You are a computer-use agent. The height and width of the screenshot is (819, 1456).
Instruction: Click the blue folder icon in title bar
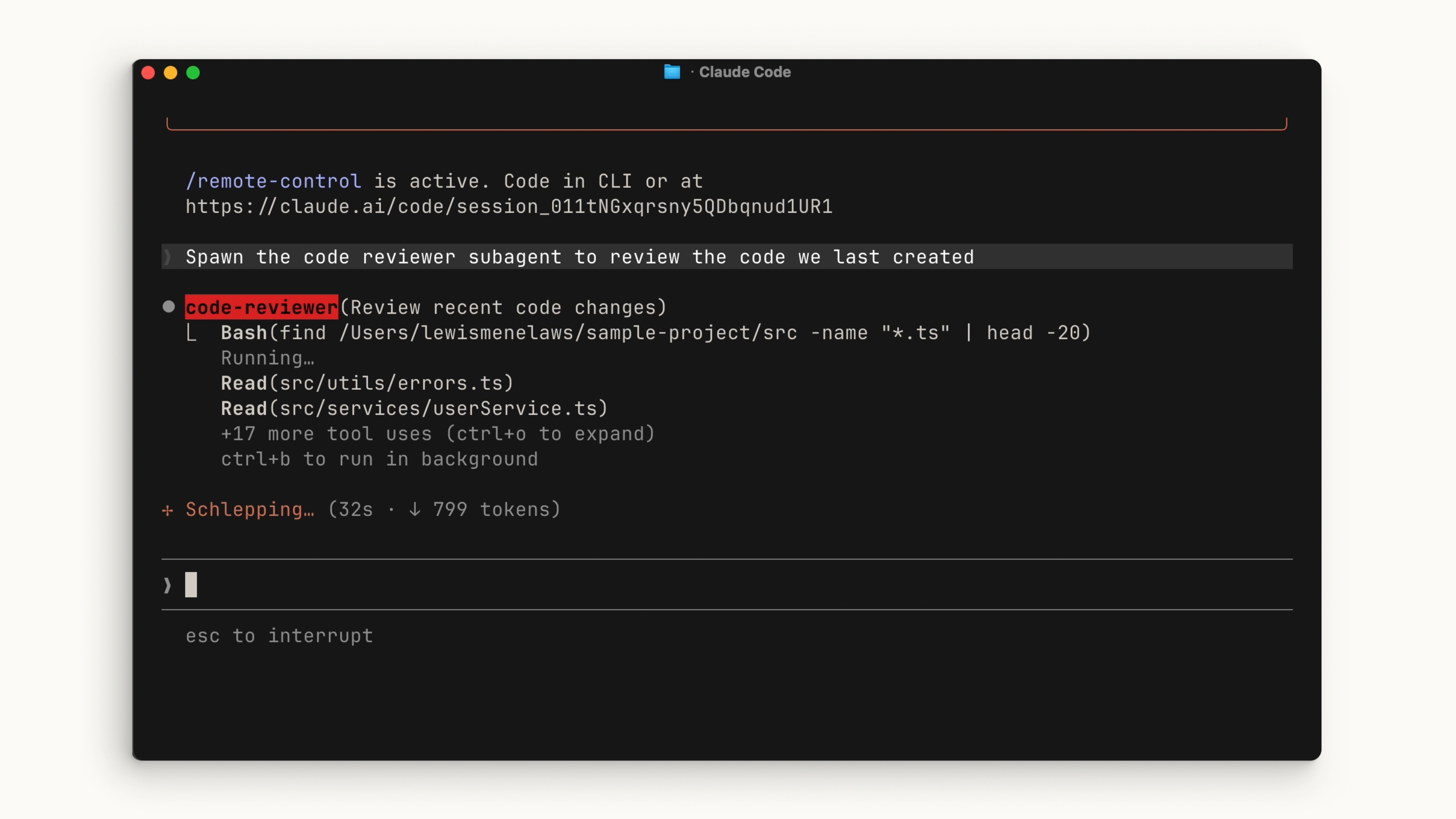click(x=672, y=72)
